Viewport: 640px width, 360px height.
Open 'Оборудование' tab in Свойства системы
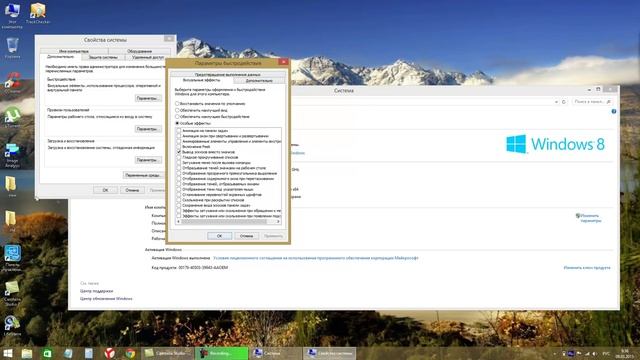point(140,51)
